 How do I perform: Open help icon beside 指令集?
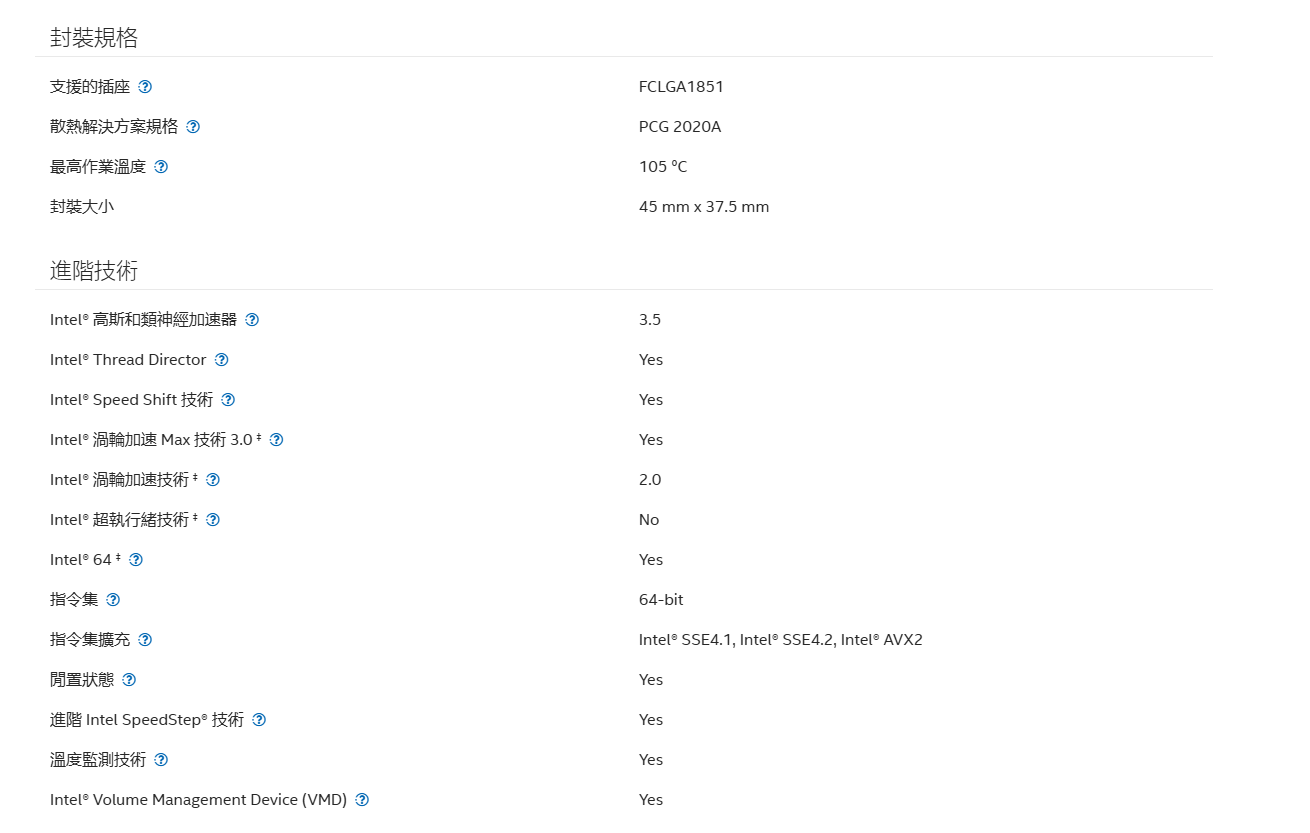pyautogui.click(x=113, y=600)
